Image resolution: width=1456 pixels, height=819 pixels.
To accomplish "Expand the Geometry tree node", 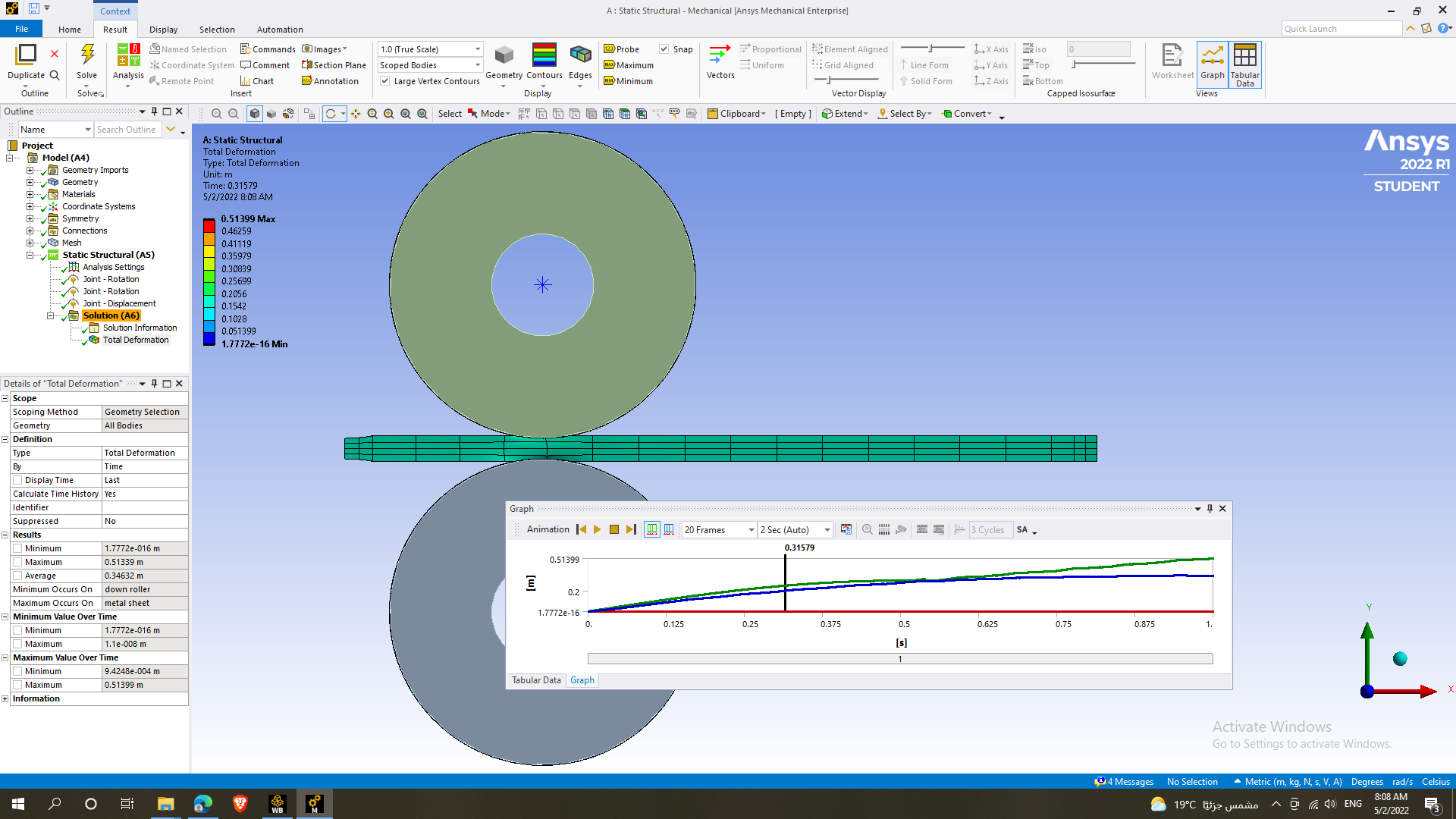I will coord(30,182).
